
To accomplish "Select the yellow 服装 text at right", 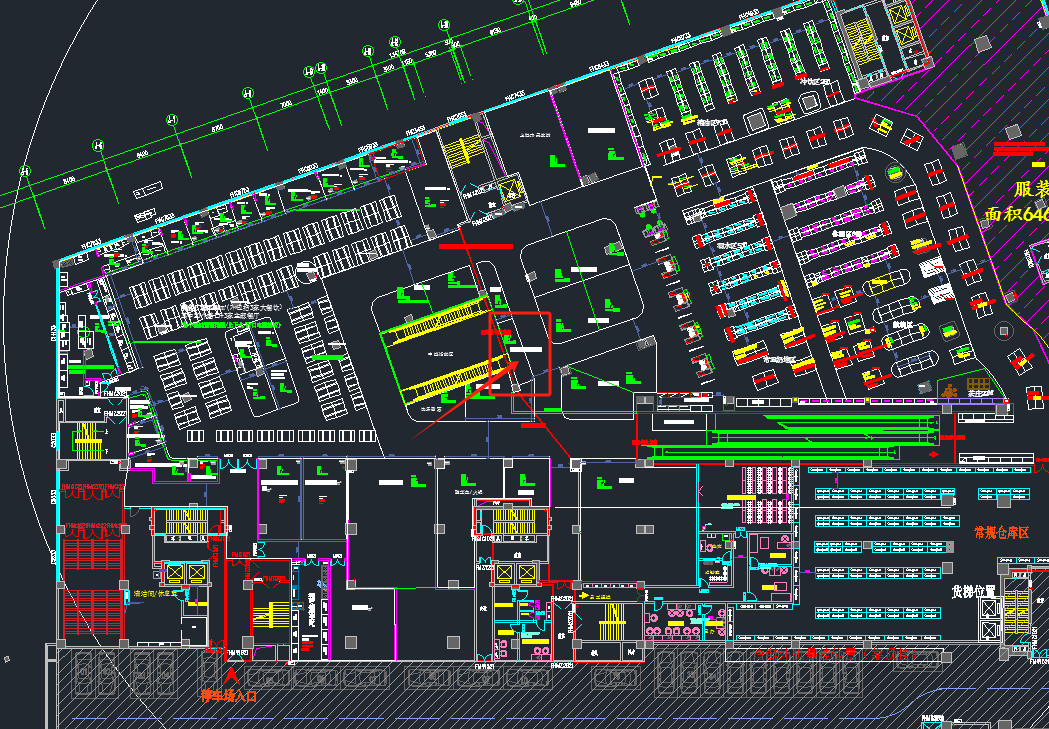I will 1031,190.
